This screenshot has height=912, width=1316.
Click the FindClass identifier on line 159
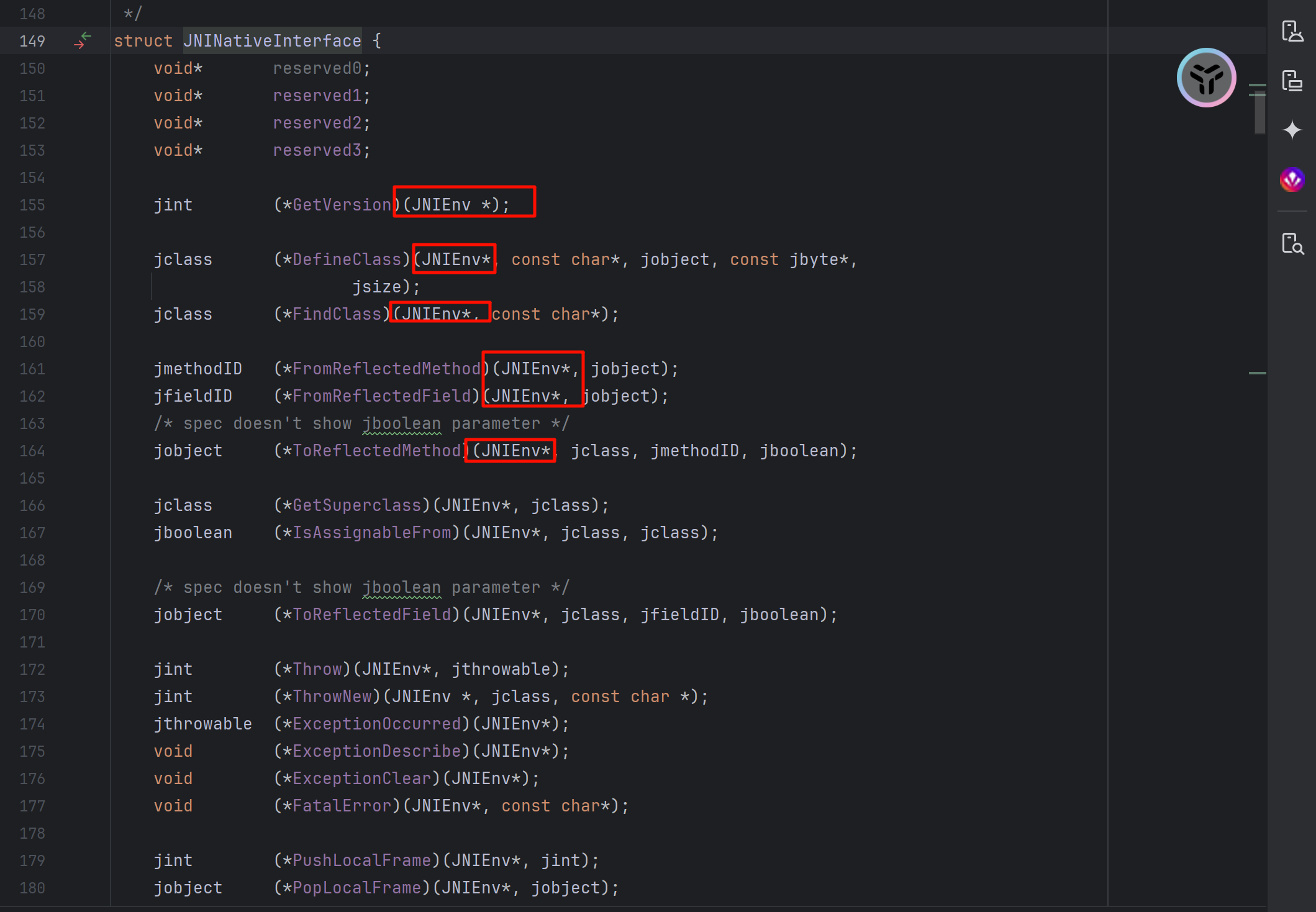click(337, 314)
